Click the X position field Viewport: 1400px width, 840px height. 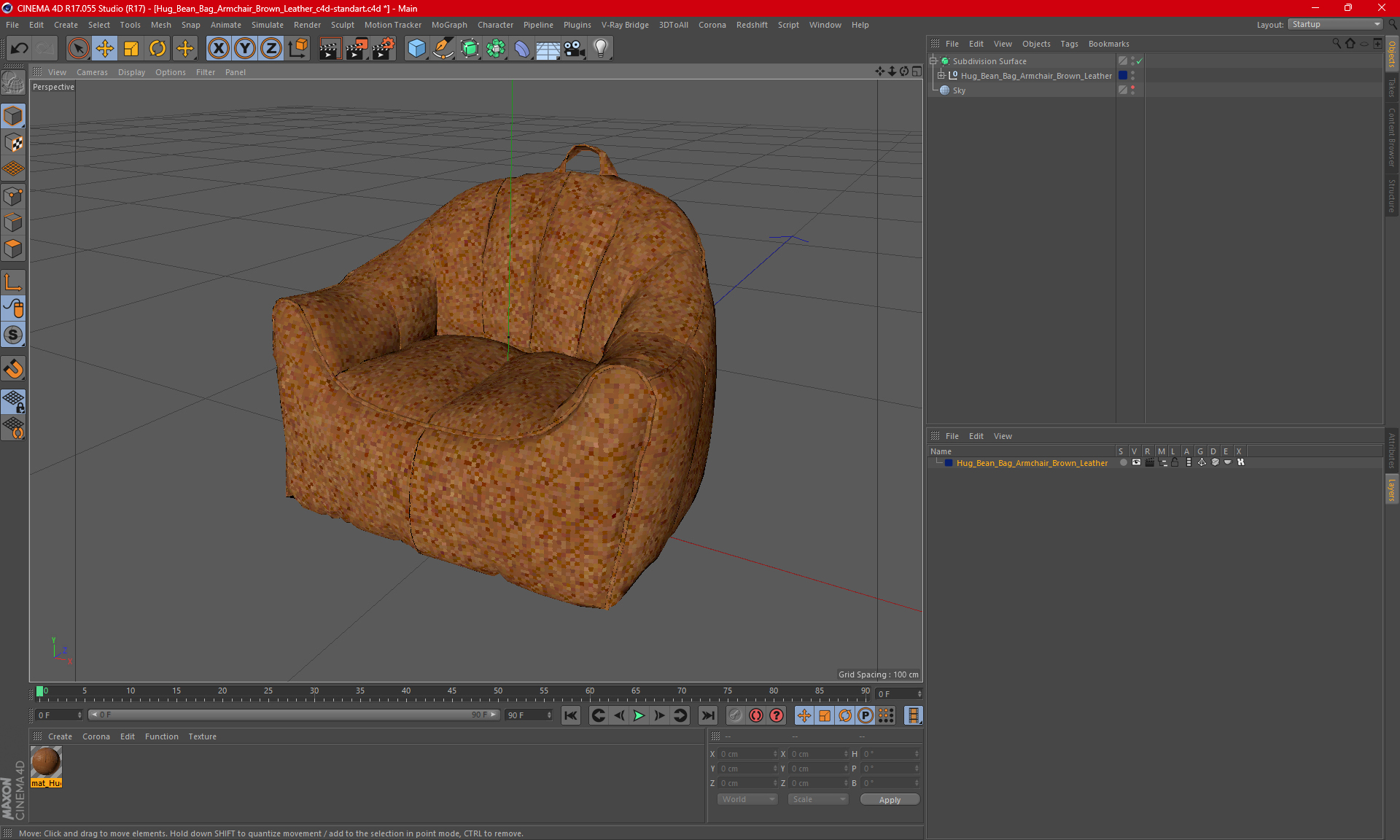coord(747,754)
